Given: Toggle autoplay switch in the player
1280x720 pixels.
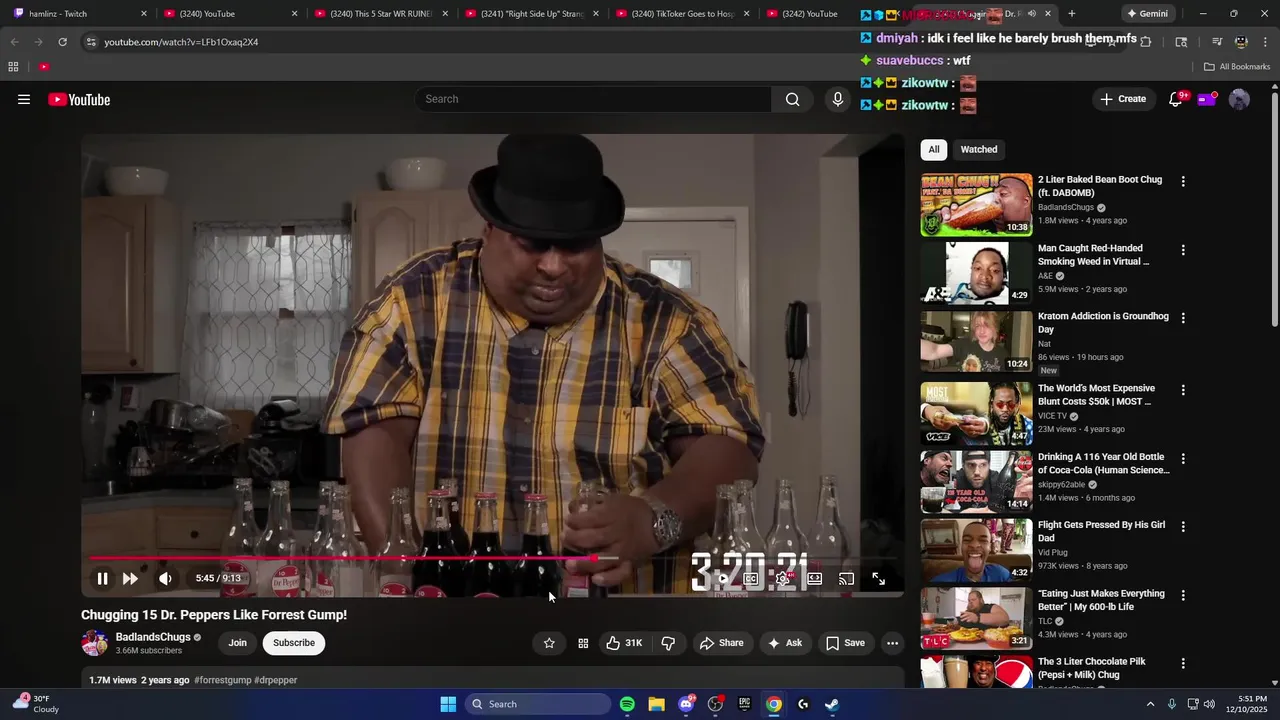Looking at the screenshot, I should coord(722,578).
